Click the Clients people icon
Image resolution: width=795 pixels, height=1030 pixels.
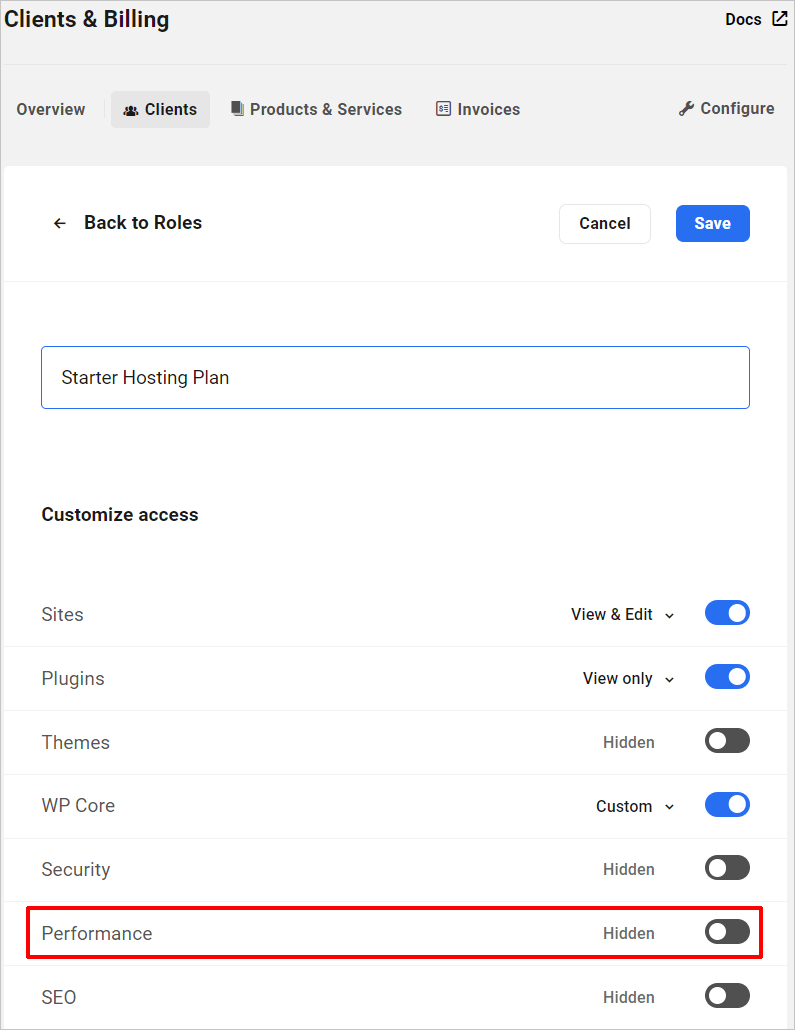point(131,109)
